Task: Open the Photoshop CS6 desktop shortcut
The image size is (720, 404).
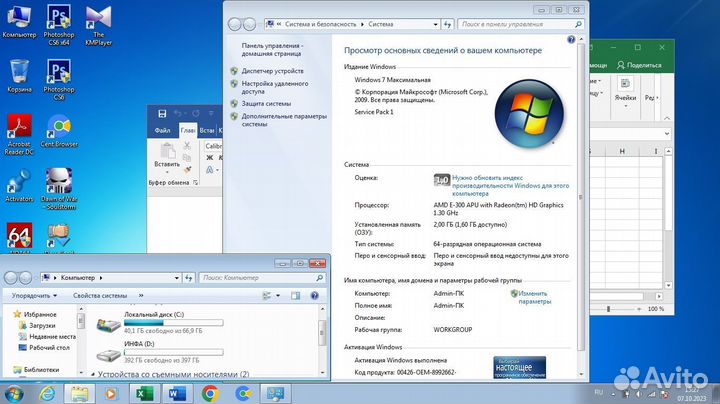Action: click(x=59, y=80)
